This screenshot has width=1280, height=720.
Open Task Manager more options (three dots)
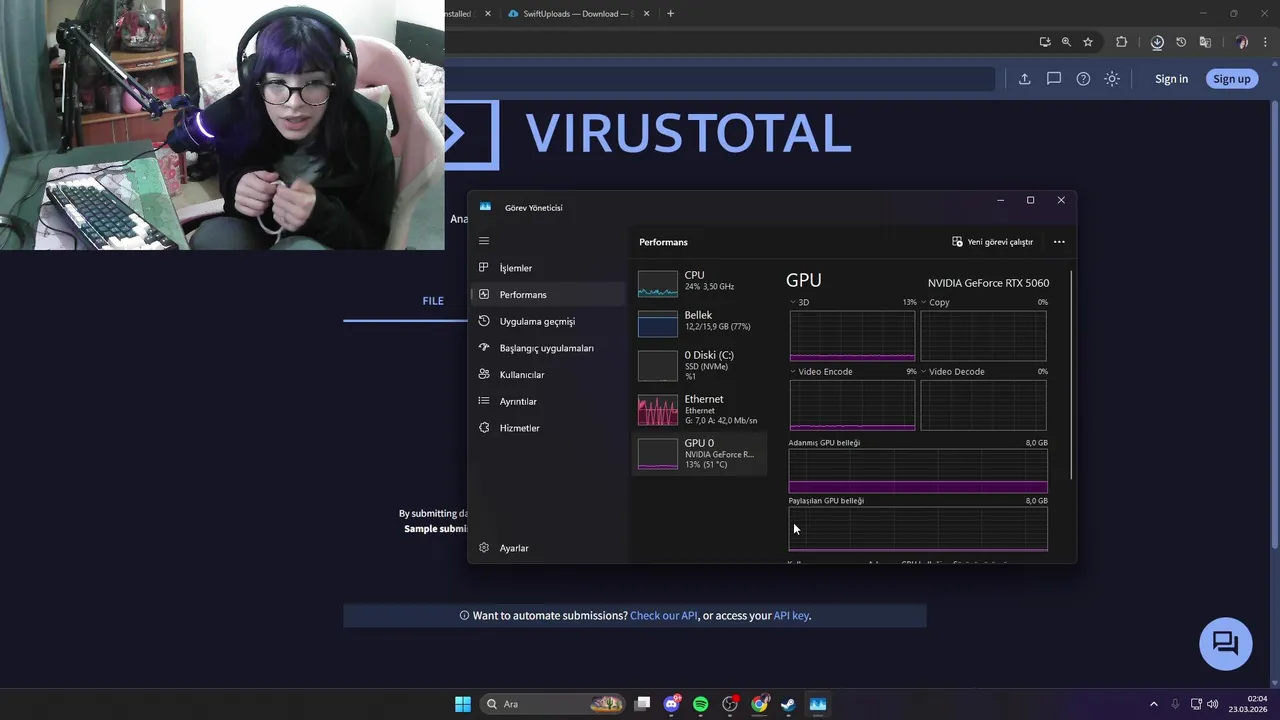[x=1059, y=242]
